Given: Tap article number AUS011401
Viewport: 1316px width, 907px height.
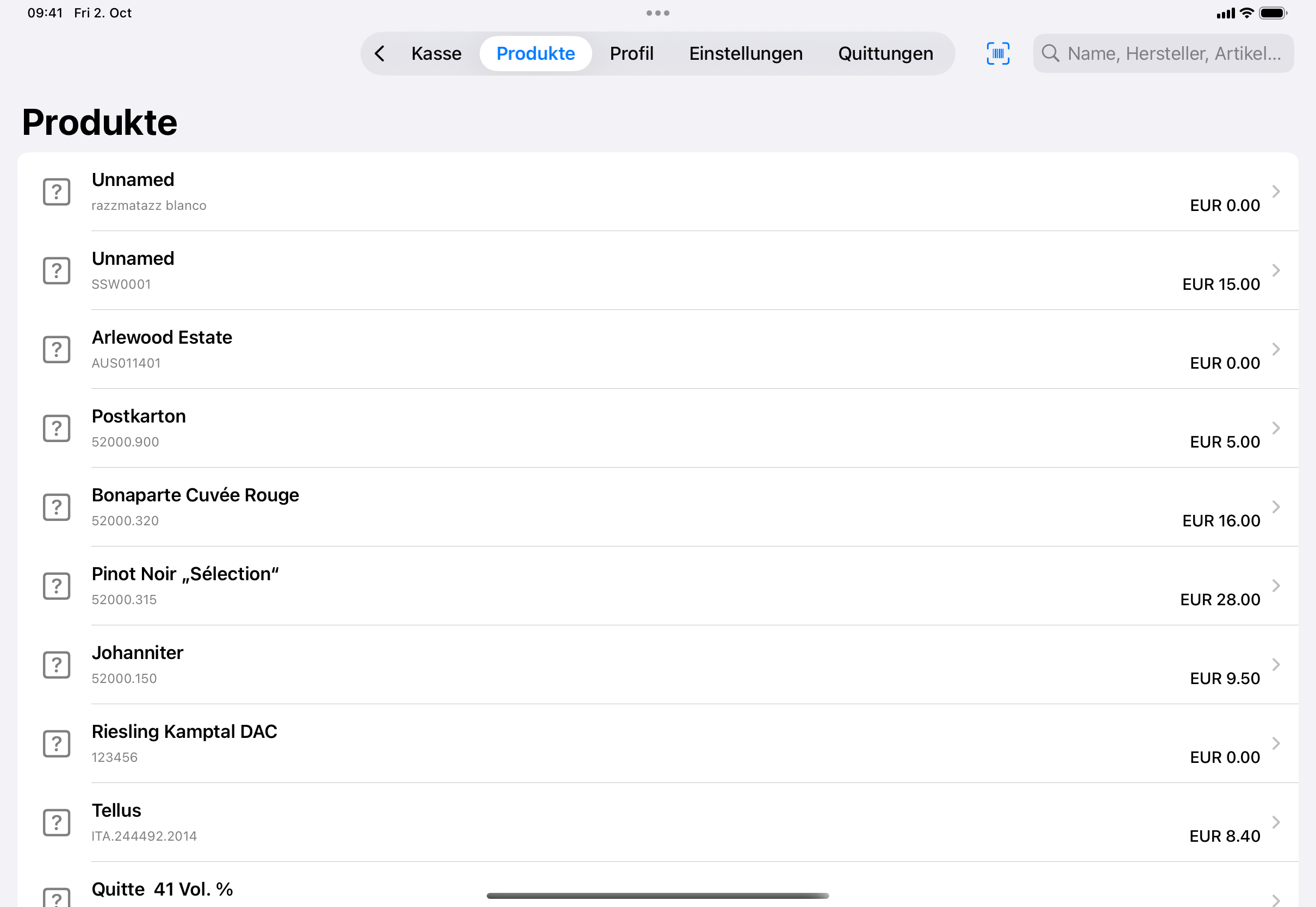Looking at the screenshot, I should pyautogui.click(x=126, y=363).
